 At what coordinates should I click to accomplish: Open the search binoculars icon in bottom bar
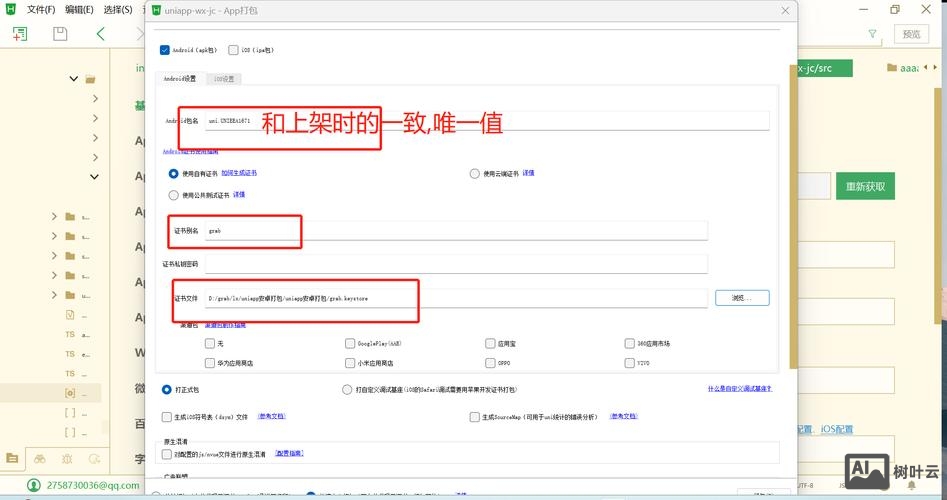pos(39,458)
